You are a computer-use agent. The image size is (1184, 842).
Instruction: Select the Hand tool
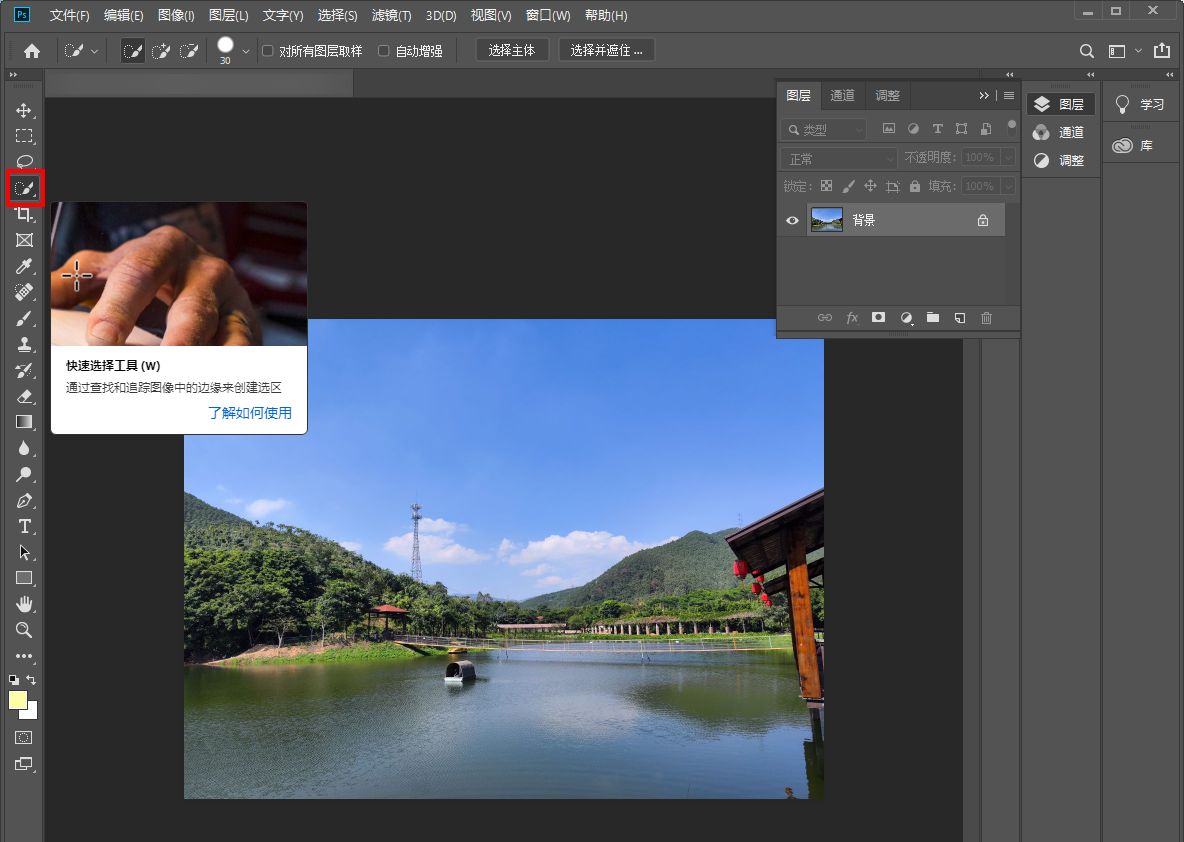pos(24,604)
